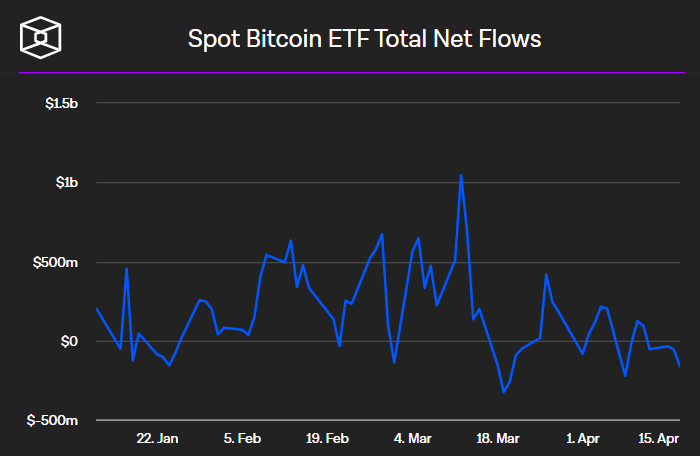Click the $1.5b y-axis label
Image resolution: width=700 pixels, height=456 pixels.
point(61,103)
